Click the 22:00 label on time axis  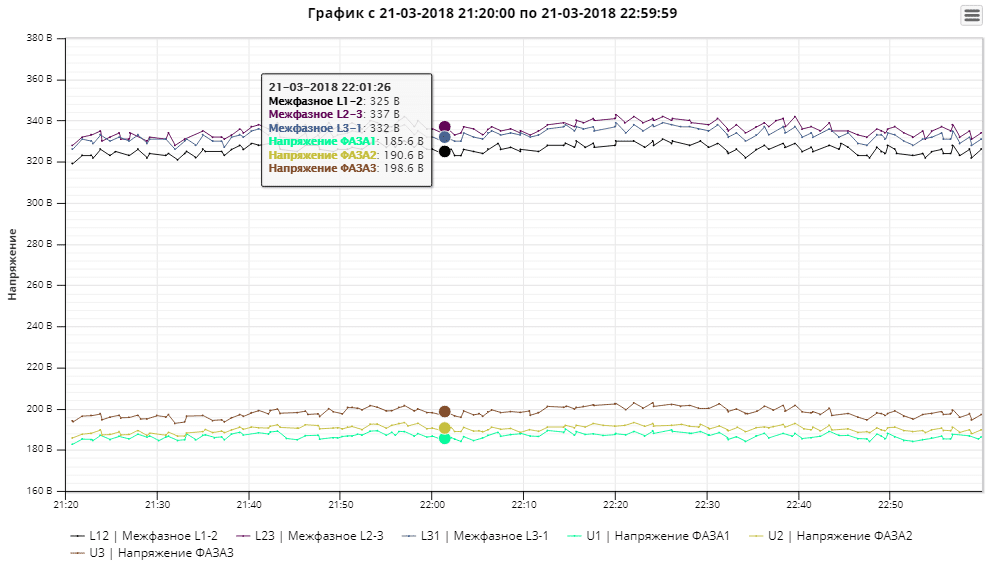click(432, 504)
